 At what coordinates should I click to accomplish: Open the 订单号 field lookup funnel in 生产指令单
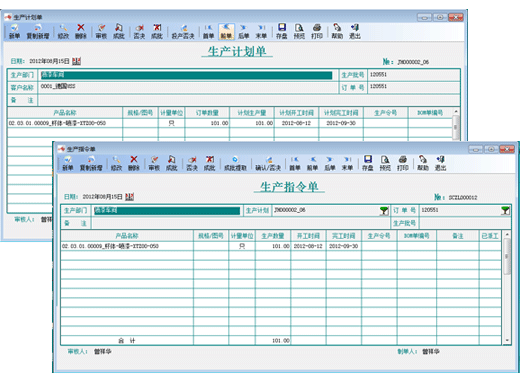point(505,211)
